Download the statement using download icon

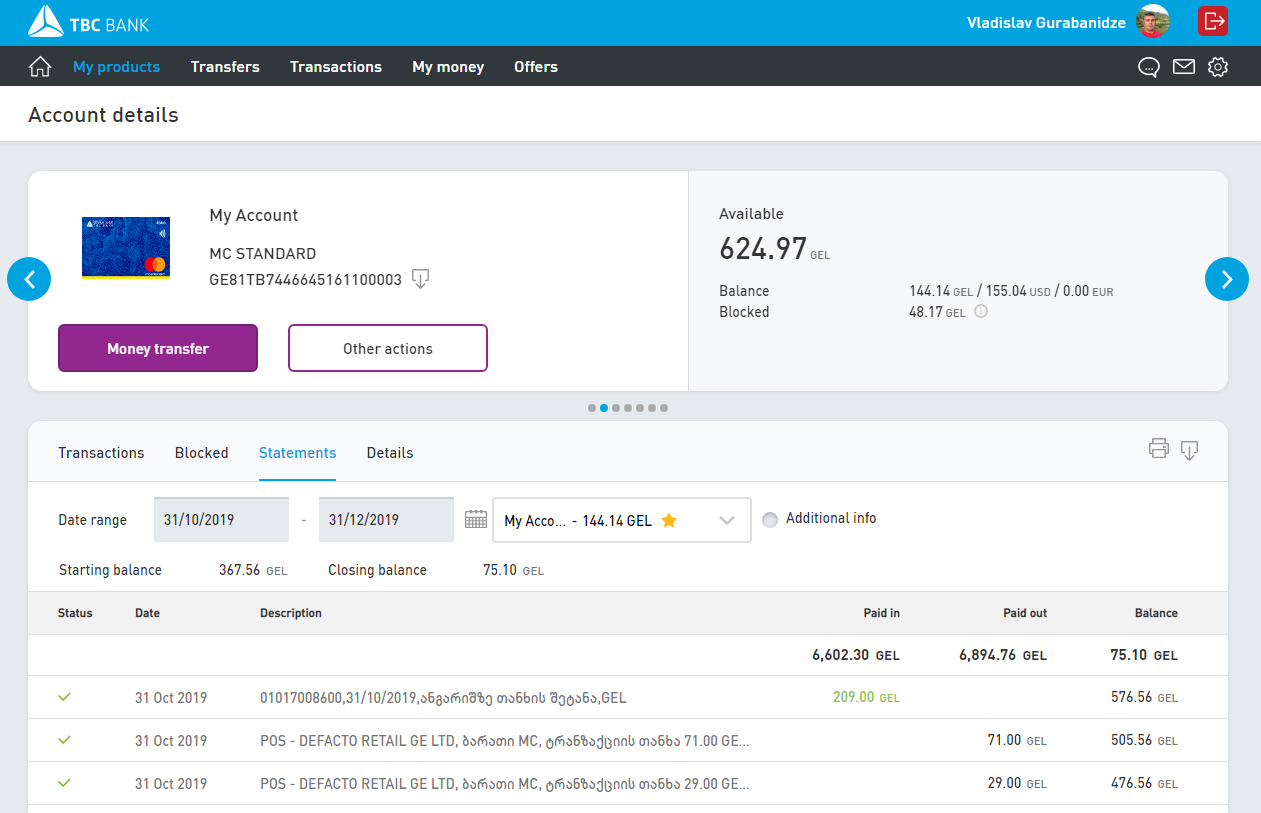(x=1189, y=450)
